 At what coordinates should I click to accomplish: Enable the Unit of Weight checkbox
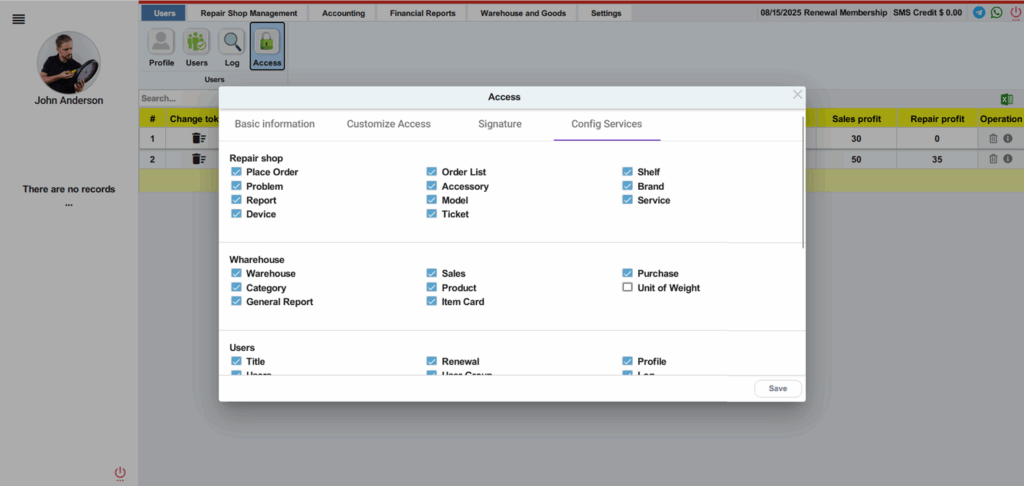coord(628,287)
